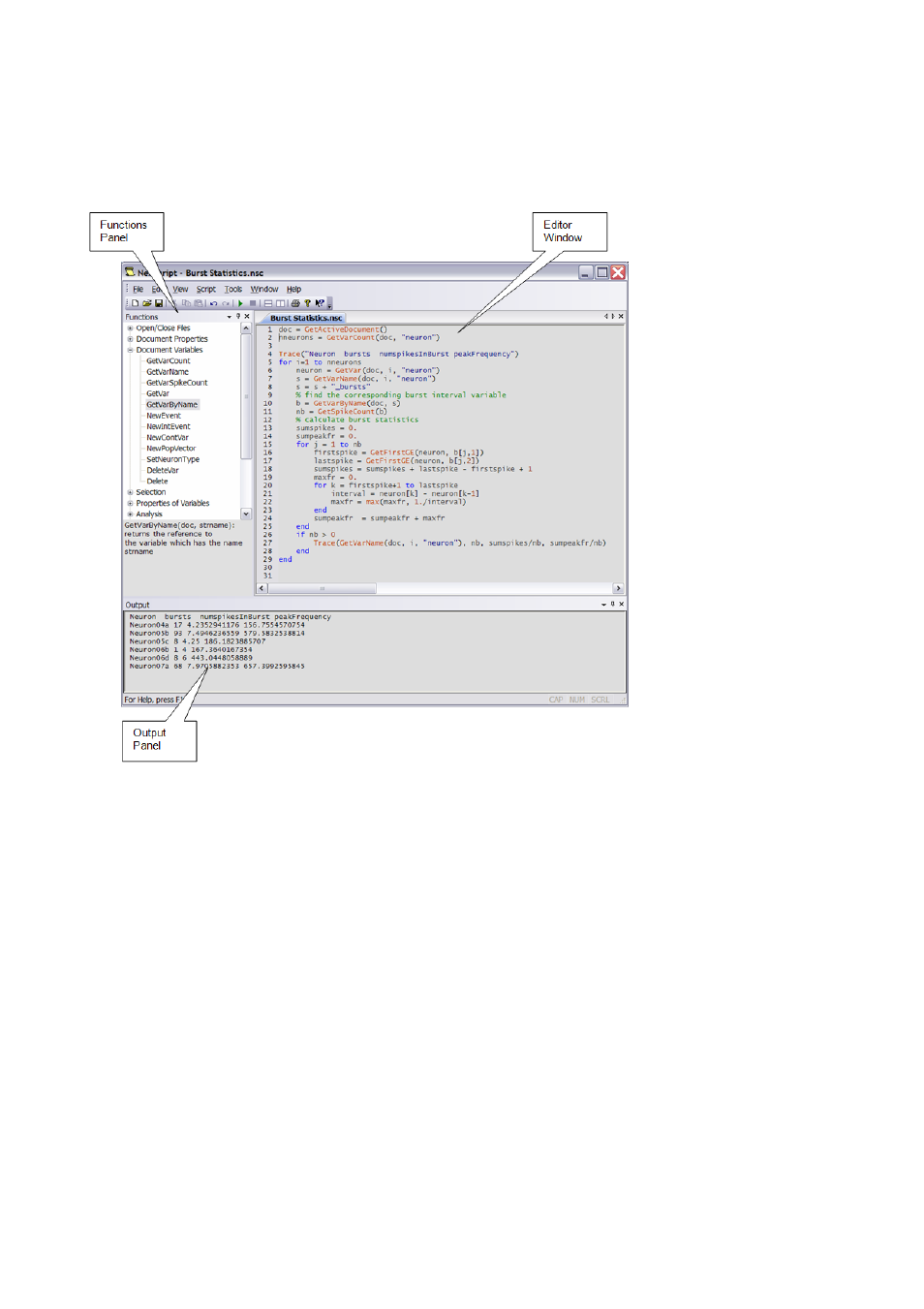Tile windows horizontally icon in toolbar
The width and height of the screenshot is (924, 1309).
click(x=268, y=303)
